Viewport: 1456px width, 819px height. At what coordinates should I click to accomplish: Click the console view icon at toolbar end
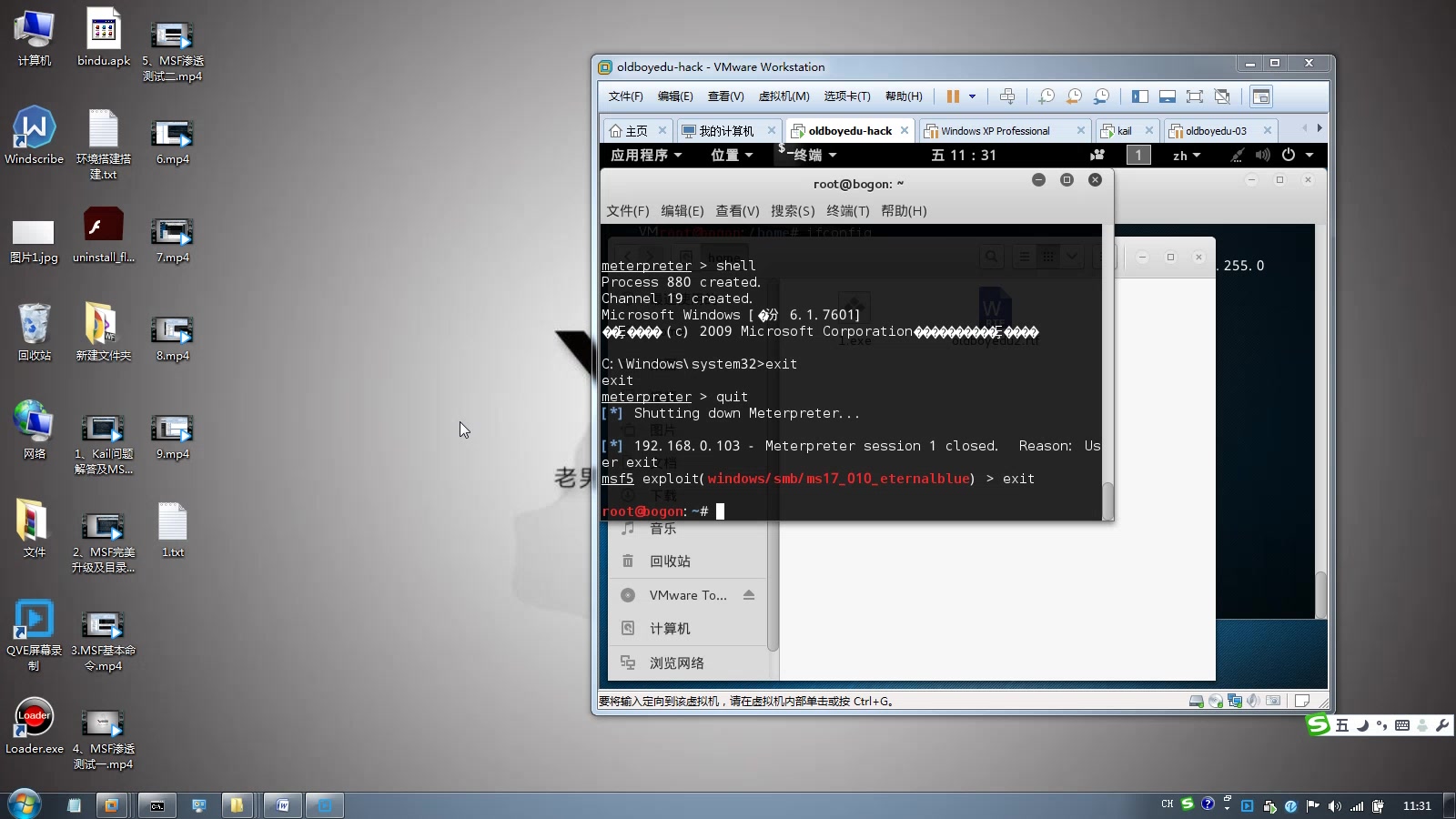(1260, 96)
